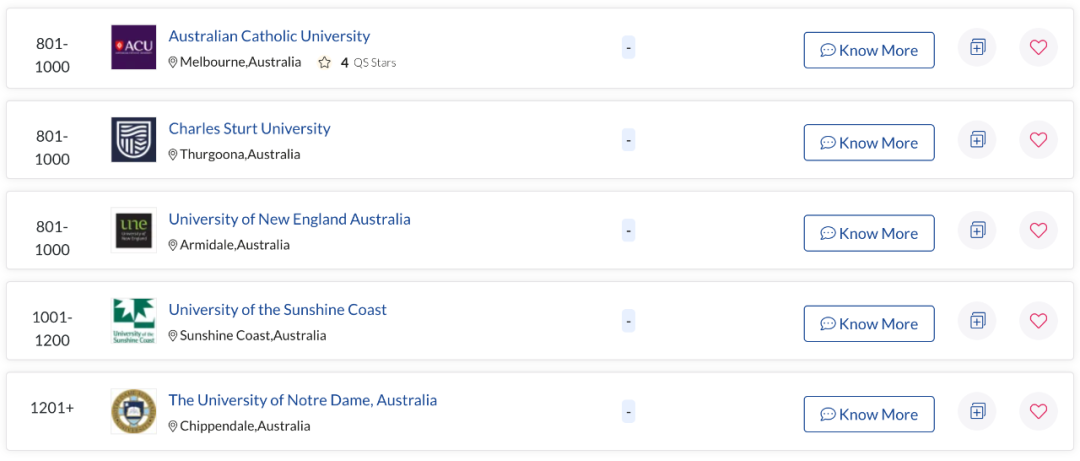Add Australian Catholic University to compare list
This screenshot has height=461, width=1080.
[977, 48]
